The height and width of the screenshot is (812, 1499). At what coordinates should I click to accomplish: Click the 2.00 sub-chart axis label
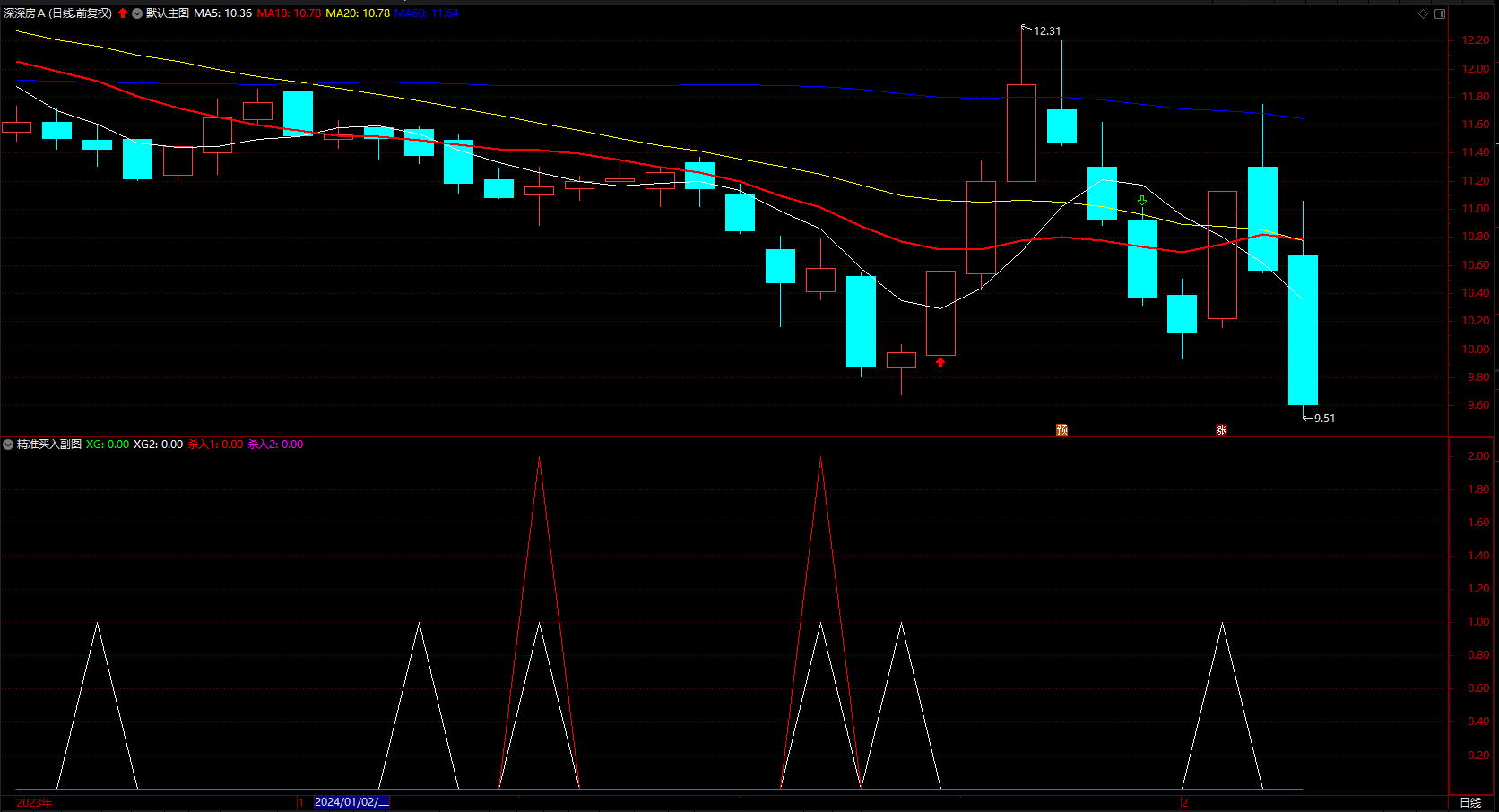pos(1478,456)
